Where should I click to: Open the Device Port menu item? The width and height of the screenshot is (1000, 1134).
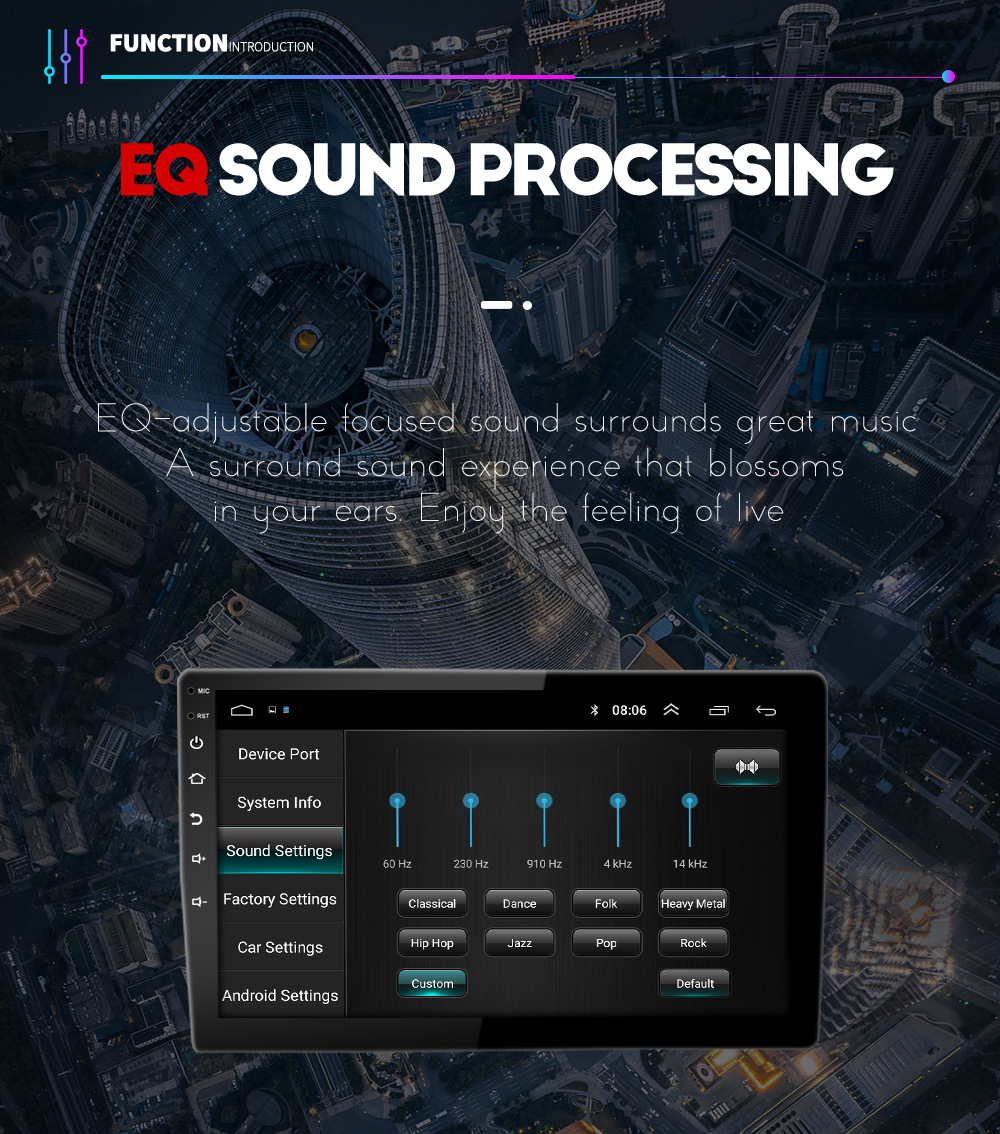280,754
